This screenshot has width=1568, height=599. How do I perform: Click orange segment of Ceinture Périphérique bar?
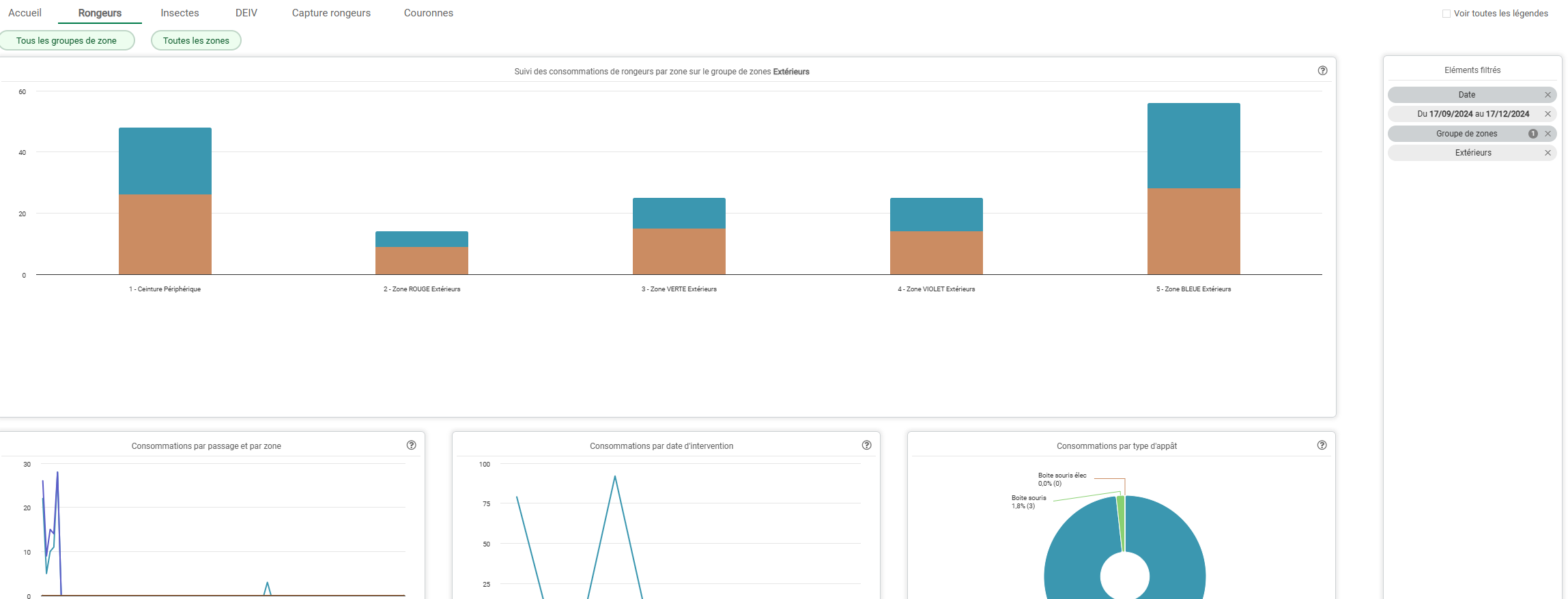tap(165, 235)
